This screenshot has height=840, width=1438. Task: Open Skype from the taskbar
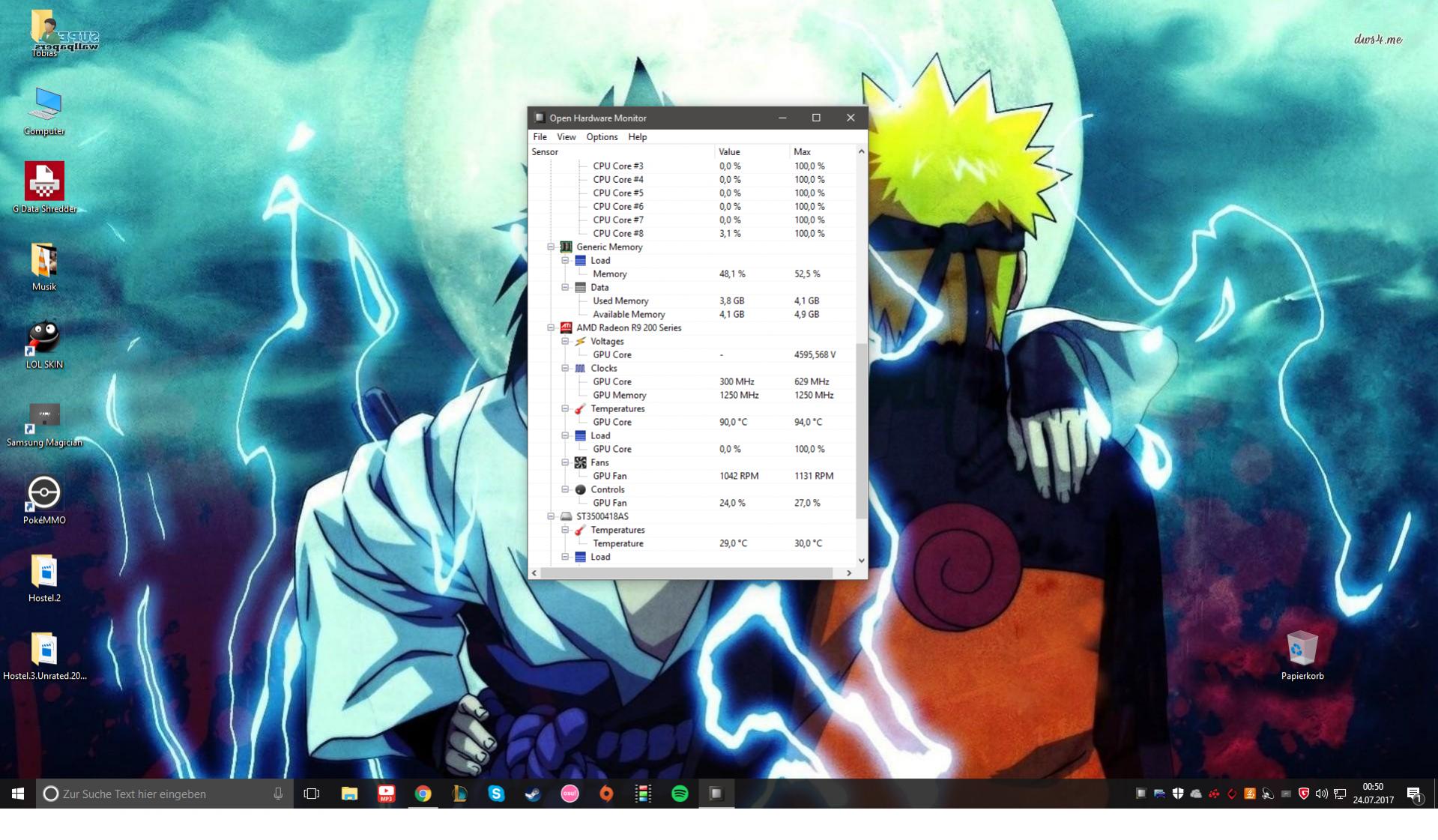pyautogui.click(x=496, y=794)
